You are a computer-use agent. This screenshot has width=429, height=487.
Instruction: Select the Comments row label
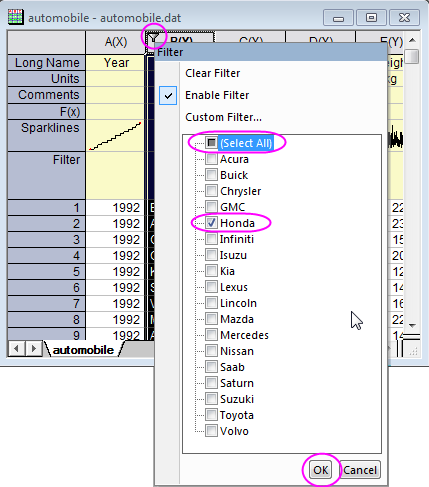(x=46, y=95)
